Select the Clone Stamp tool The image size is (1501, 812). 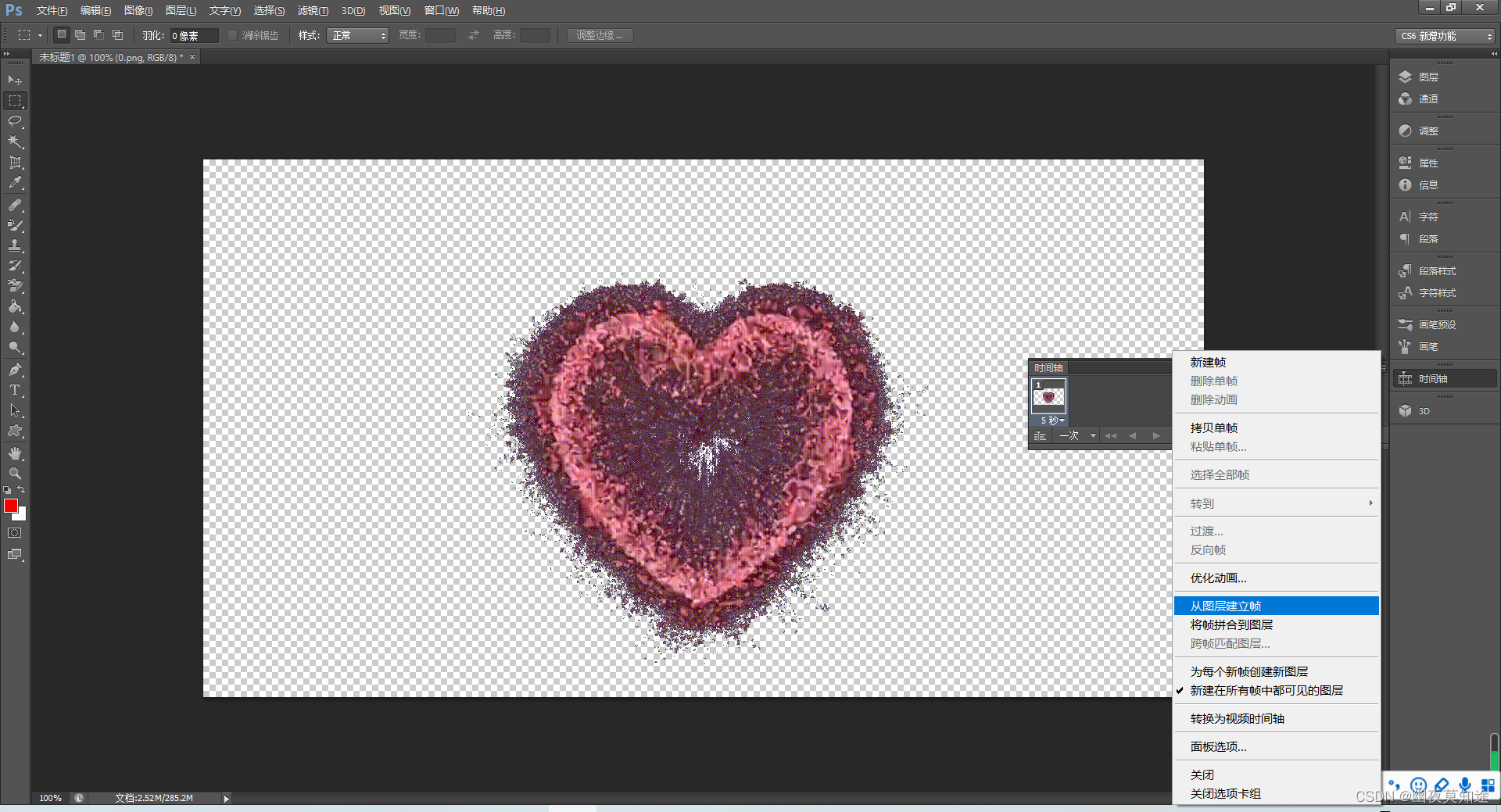pyautogui.click(x=15, y=245)
